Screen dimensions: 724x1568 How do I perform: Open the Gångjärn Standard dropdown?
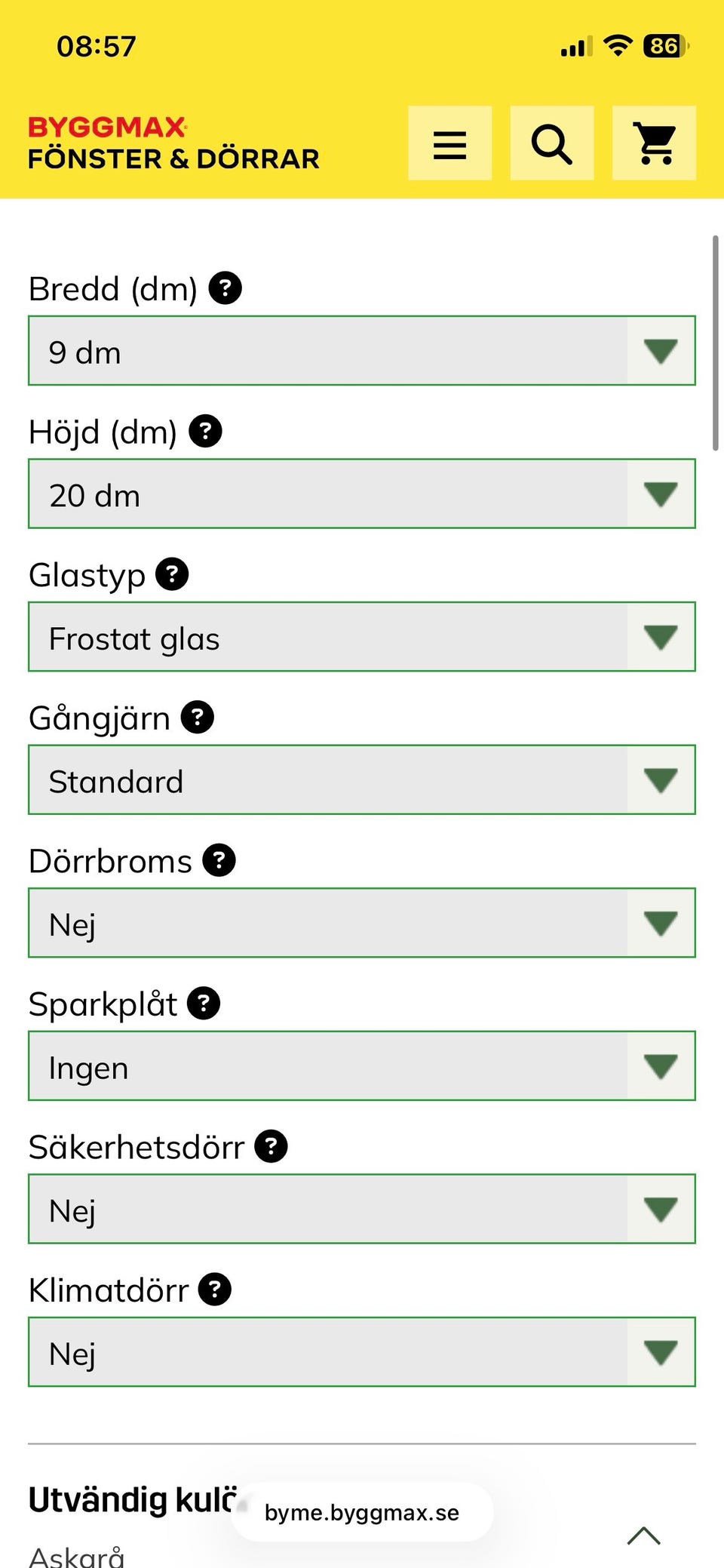click(361, 780)
